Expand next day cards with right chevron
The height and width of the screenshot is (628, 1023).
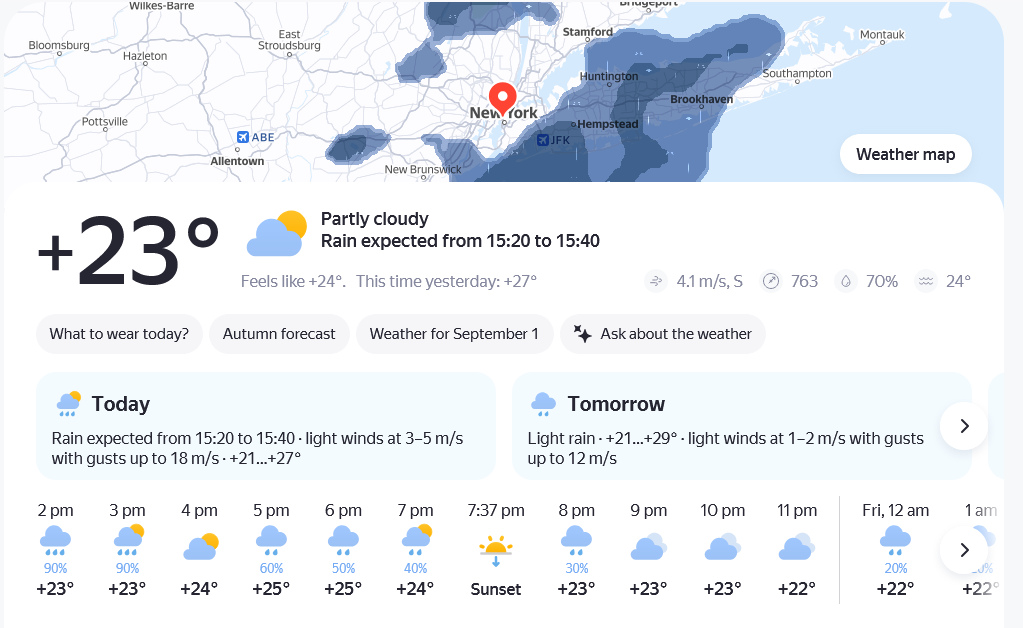coord(964,426)
